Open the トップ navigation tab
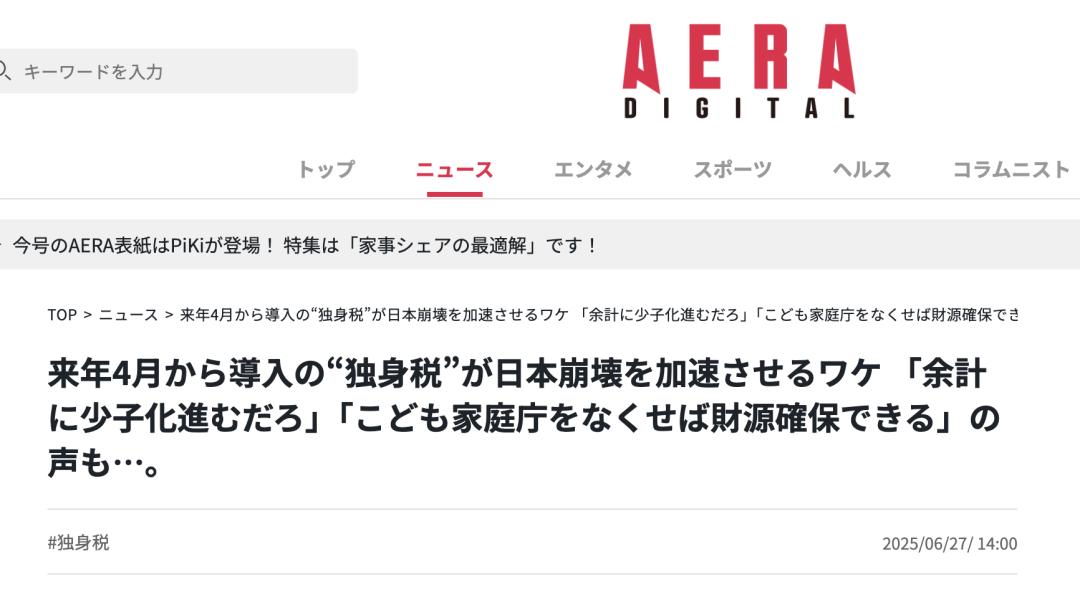The height and width of the screenshot is (597, 1080). click(x=326, y=169)
